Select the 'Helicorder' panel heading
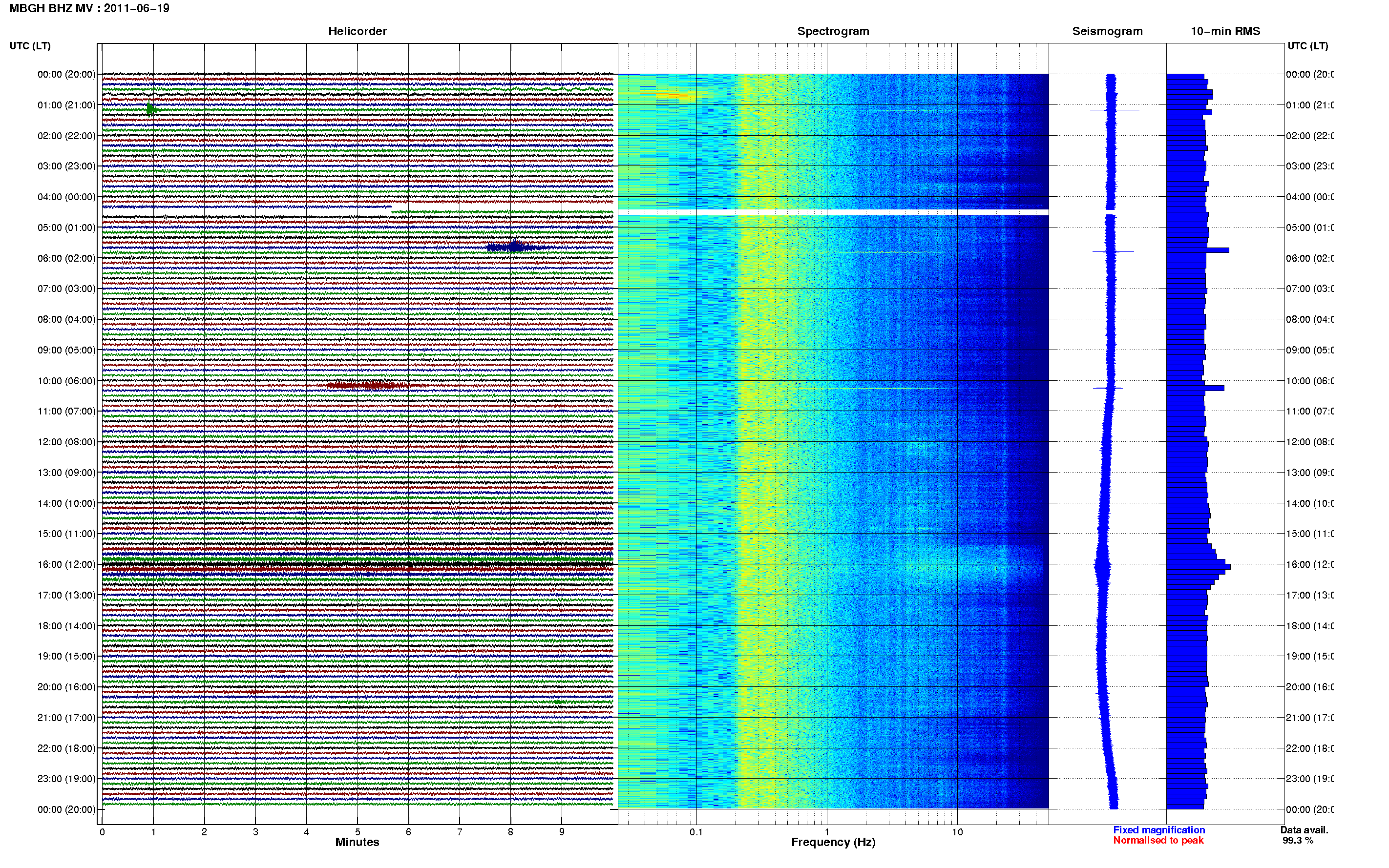The image size is (1389, 868). click(357, 32)
